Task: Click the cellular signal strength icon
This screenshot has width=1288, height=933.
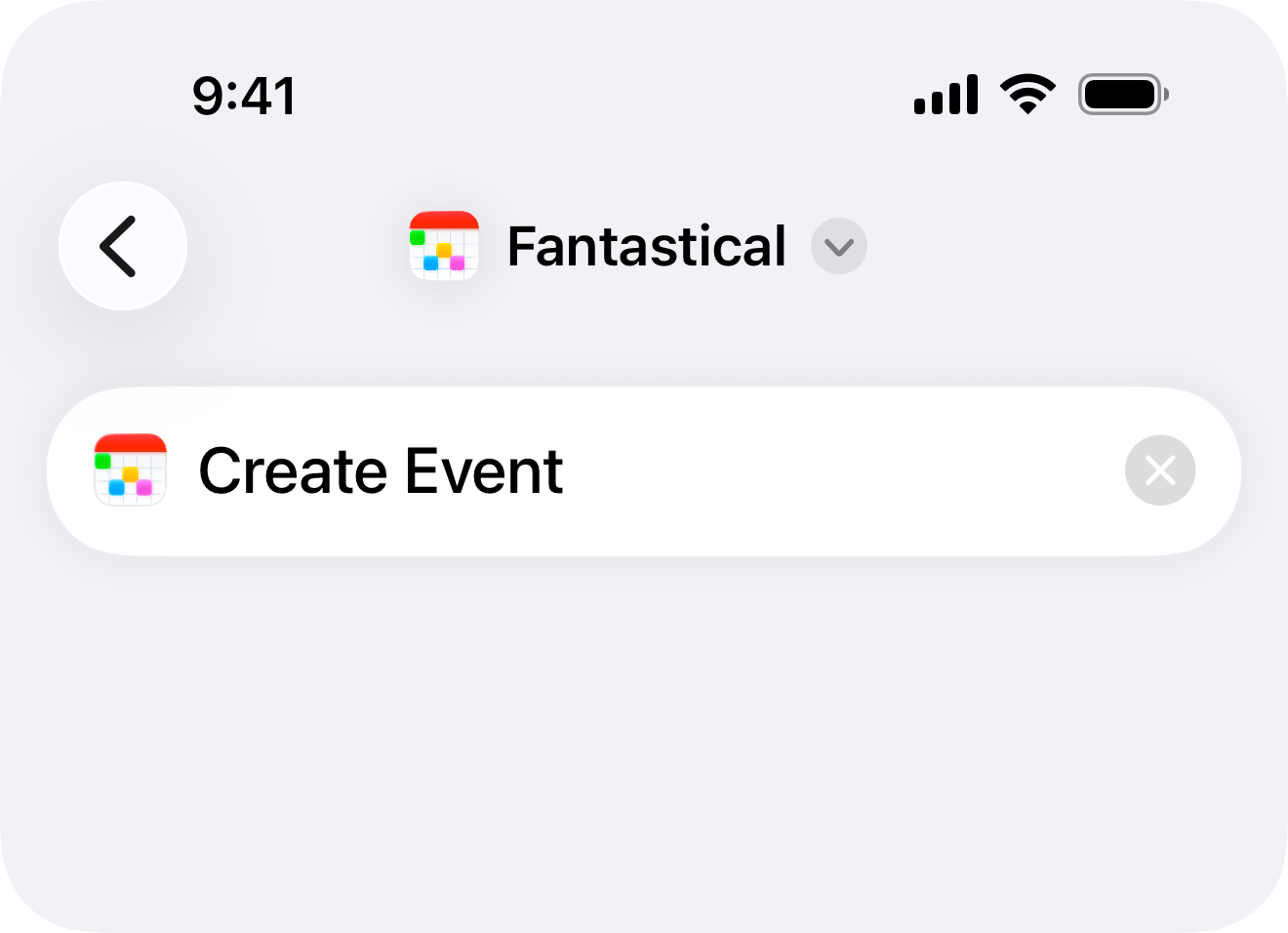Action: pyautogui.click(x=946, y=94)
